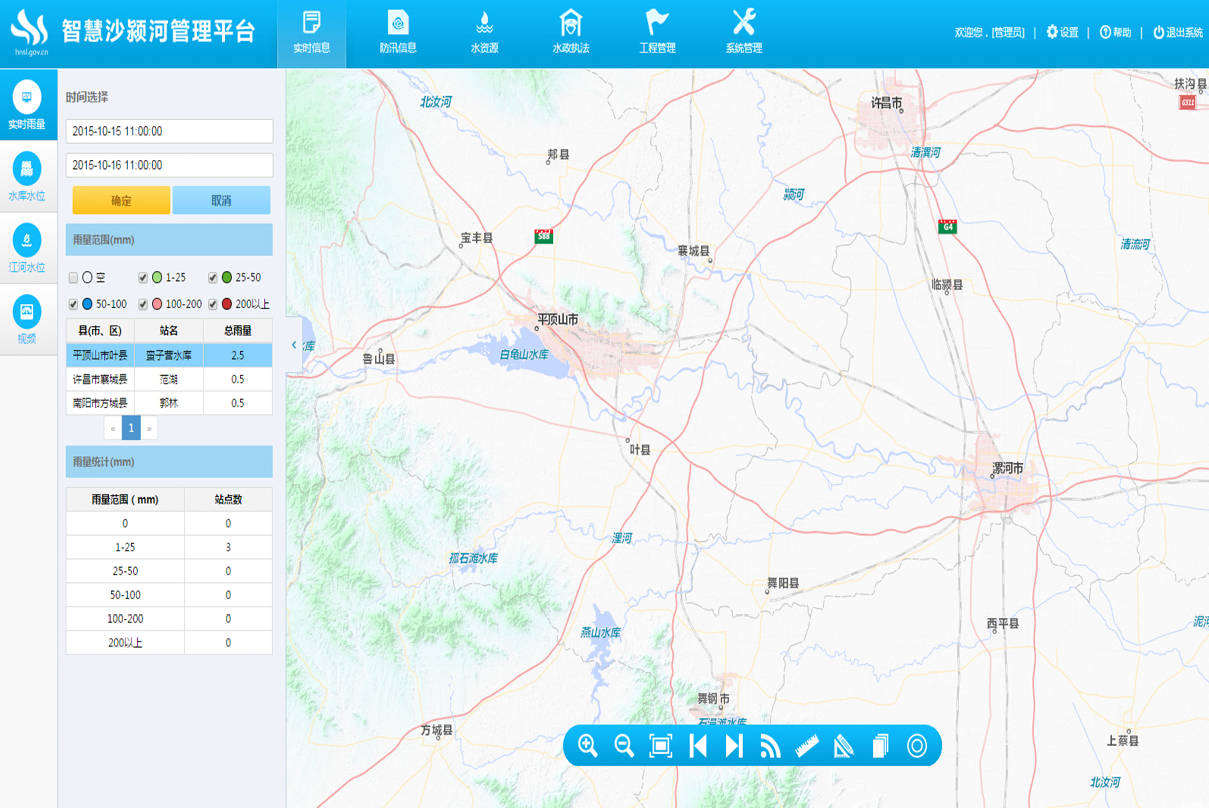Click 退出系统 logout link
Image resolution: width=1209 pixels, height=808 pixels.
(1178, 33)
